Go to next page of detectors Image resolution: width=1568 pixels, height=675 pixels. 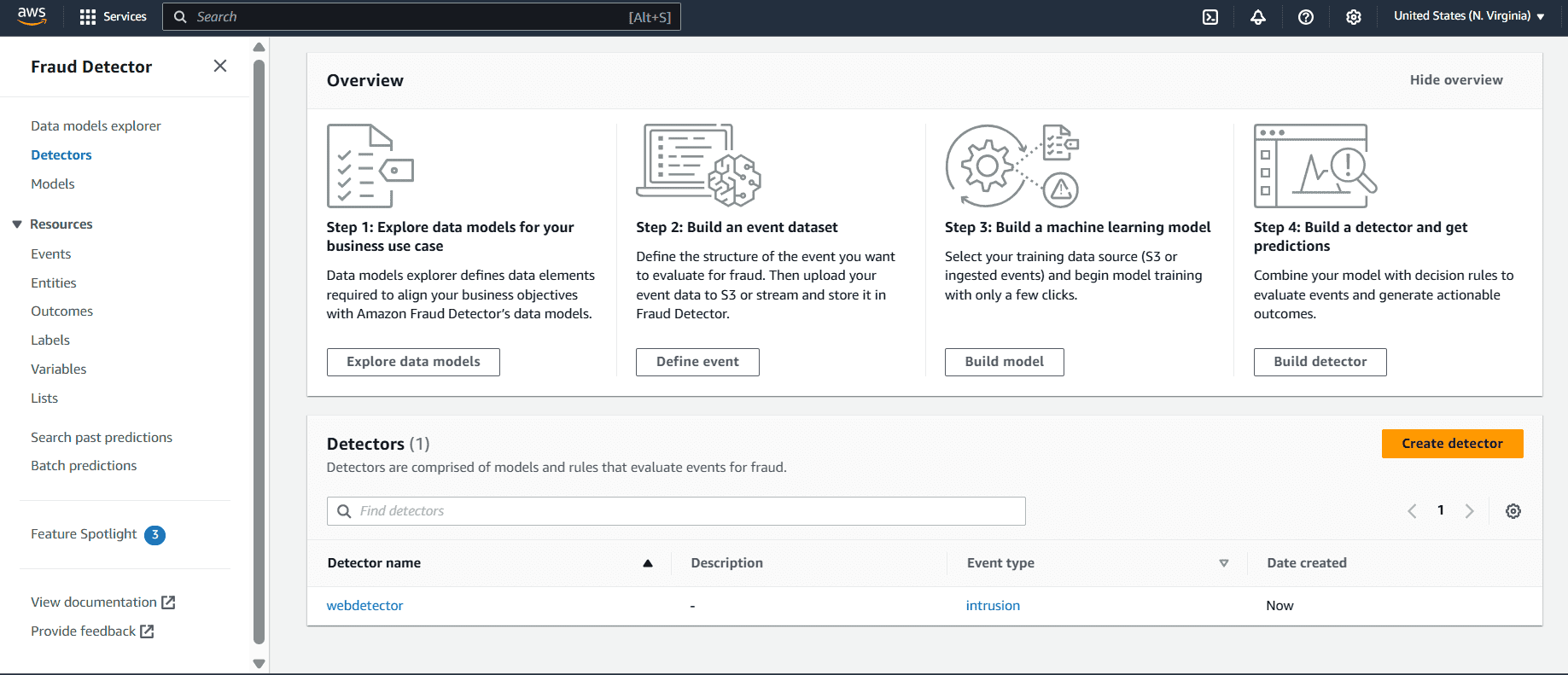1469,511
